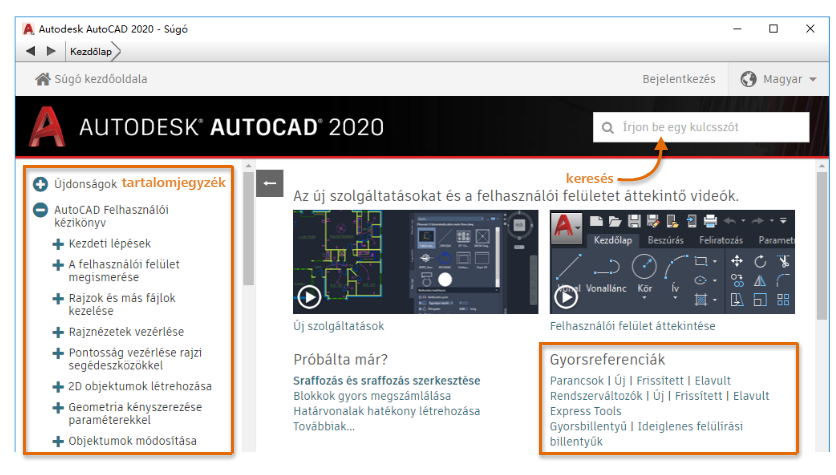Screen dimensions: 836x475
Task: Expand the Újdonságok tree node
Action: pyautogui.click(x=41, y=184)
